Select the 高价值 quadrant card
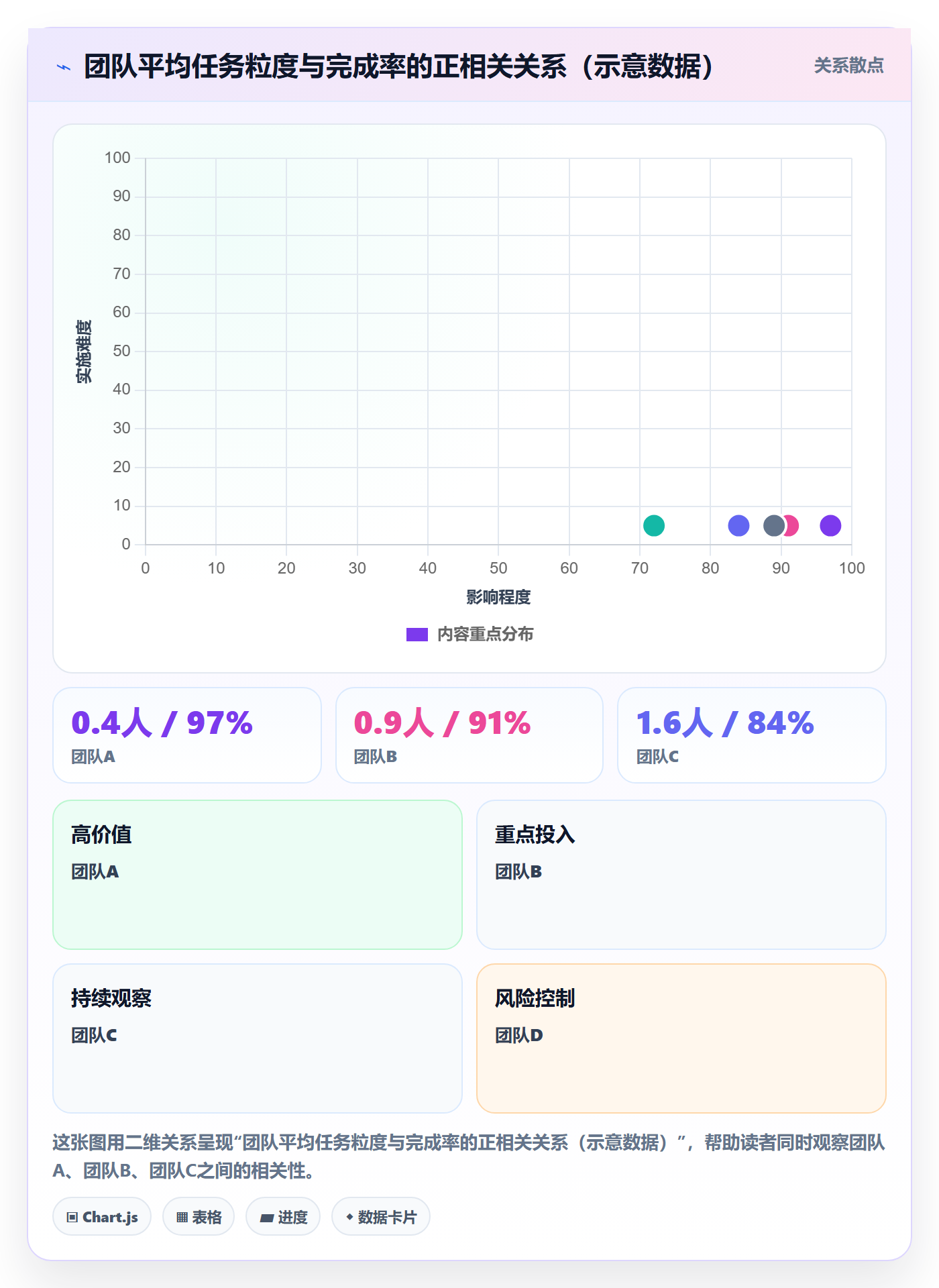The height and width of the screenshot is (1288, 939). [x=258, y=875]
